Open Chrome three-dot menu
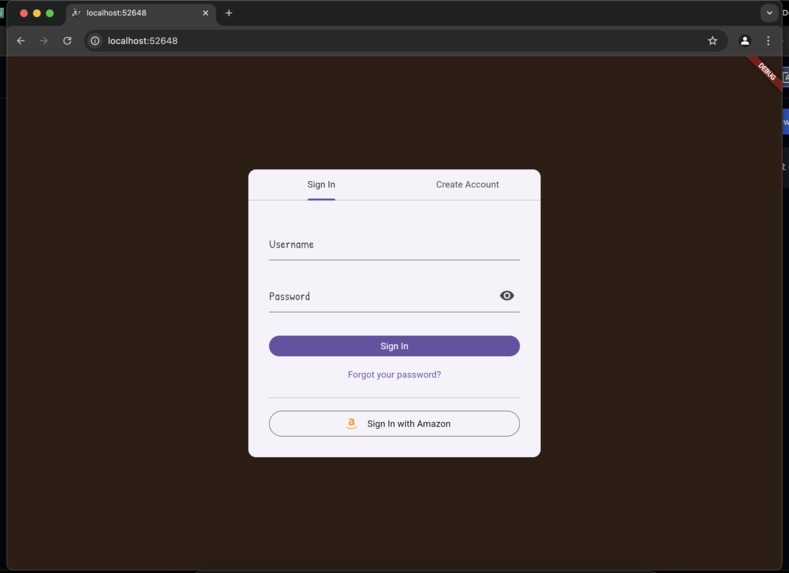 pyautogui.click(x=768, y=41)
